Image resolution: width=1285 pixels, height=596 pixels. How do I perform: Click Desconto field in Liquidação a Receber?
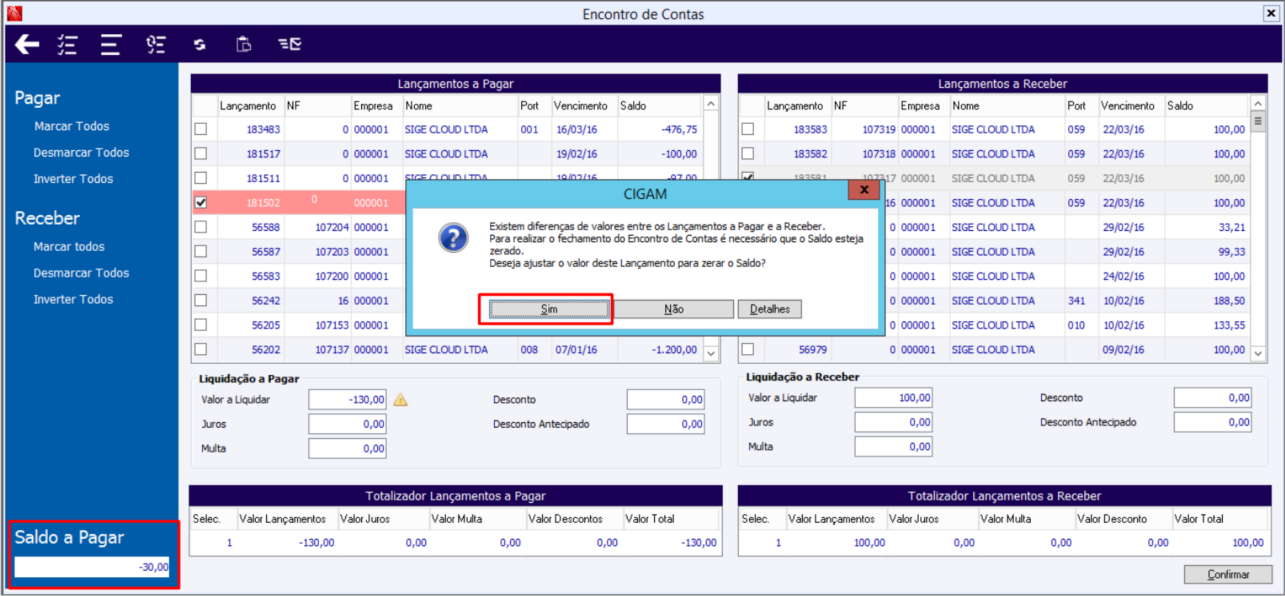pos(1213,398)
